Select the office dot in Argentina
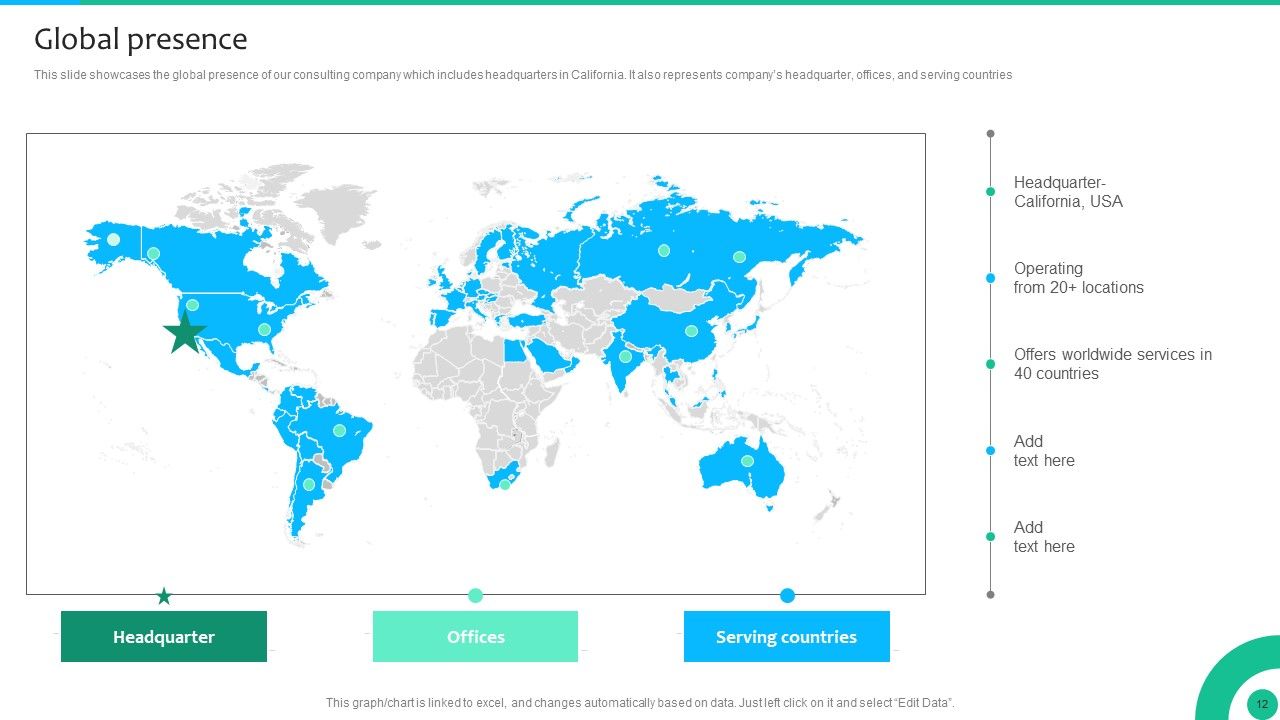This screenshot has width=1280, height=720. click(309, 484)
